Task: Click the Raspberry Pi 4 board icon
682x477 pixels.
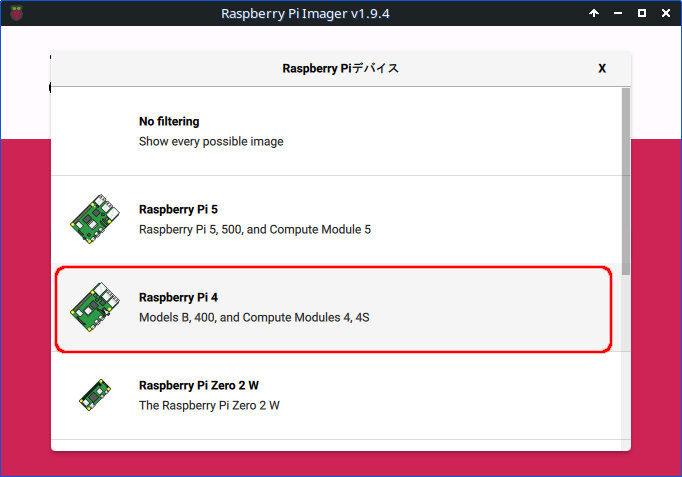Action: coord(95,307)
